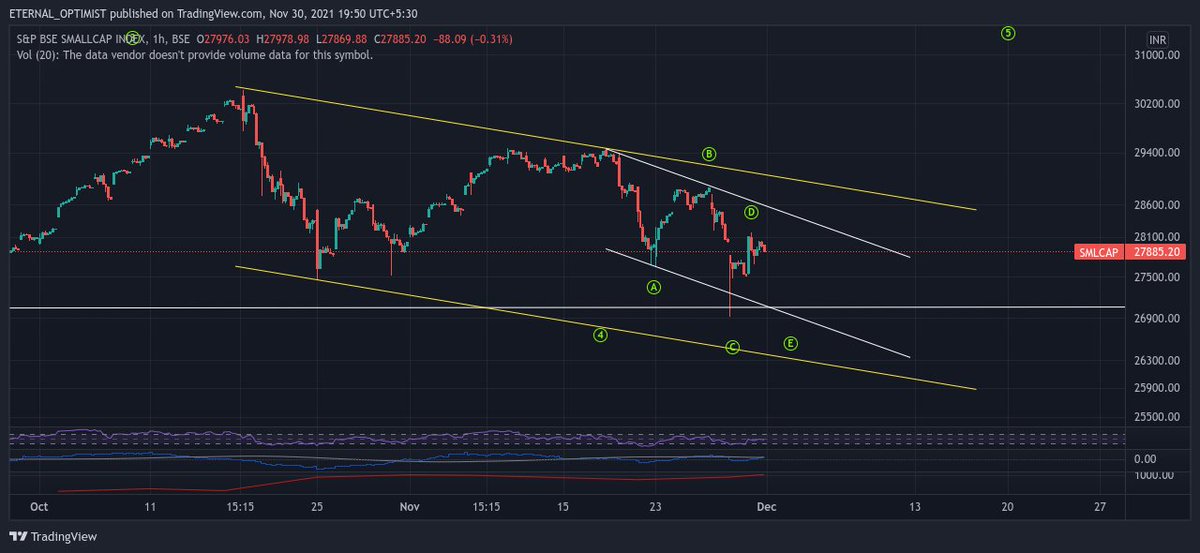Click the 29400.00 price axis label
1200x553 pixels.
coord(1158,154)
